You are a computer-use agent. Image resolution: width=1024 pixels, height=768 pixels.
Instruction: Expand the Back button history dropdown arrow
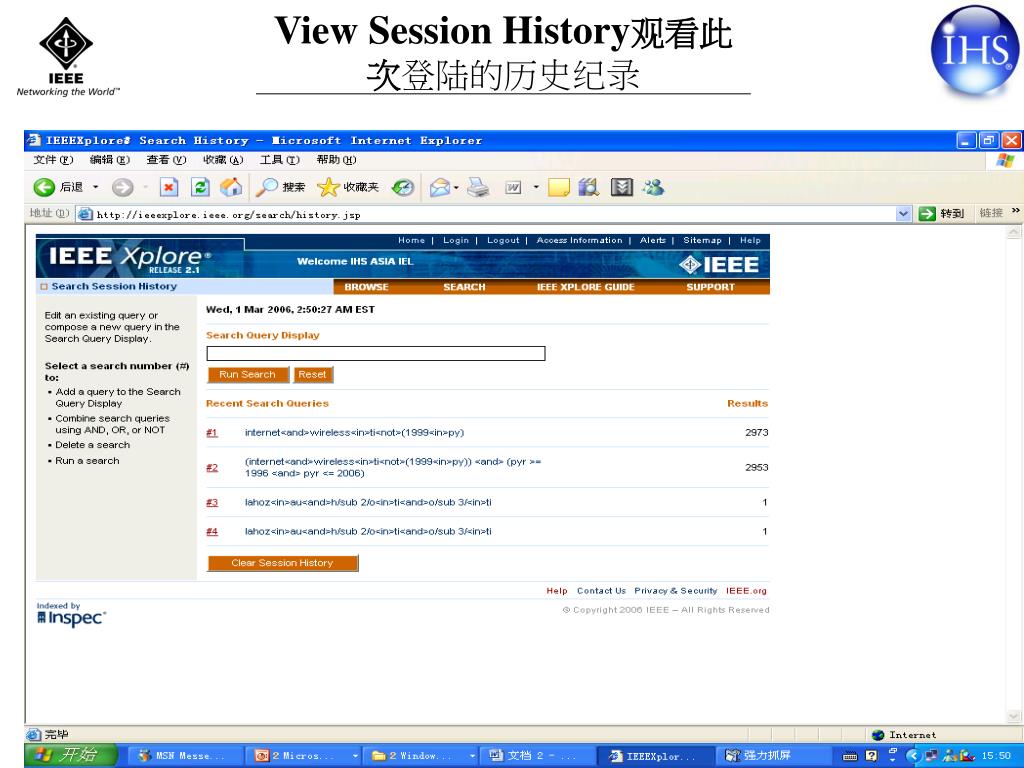95,188
